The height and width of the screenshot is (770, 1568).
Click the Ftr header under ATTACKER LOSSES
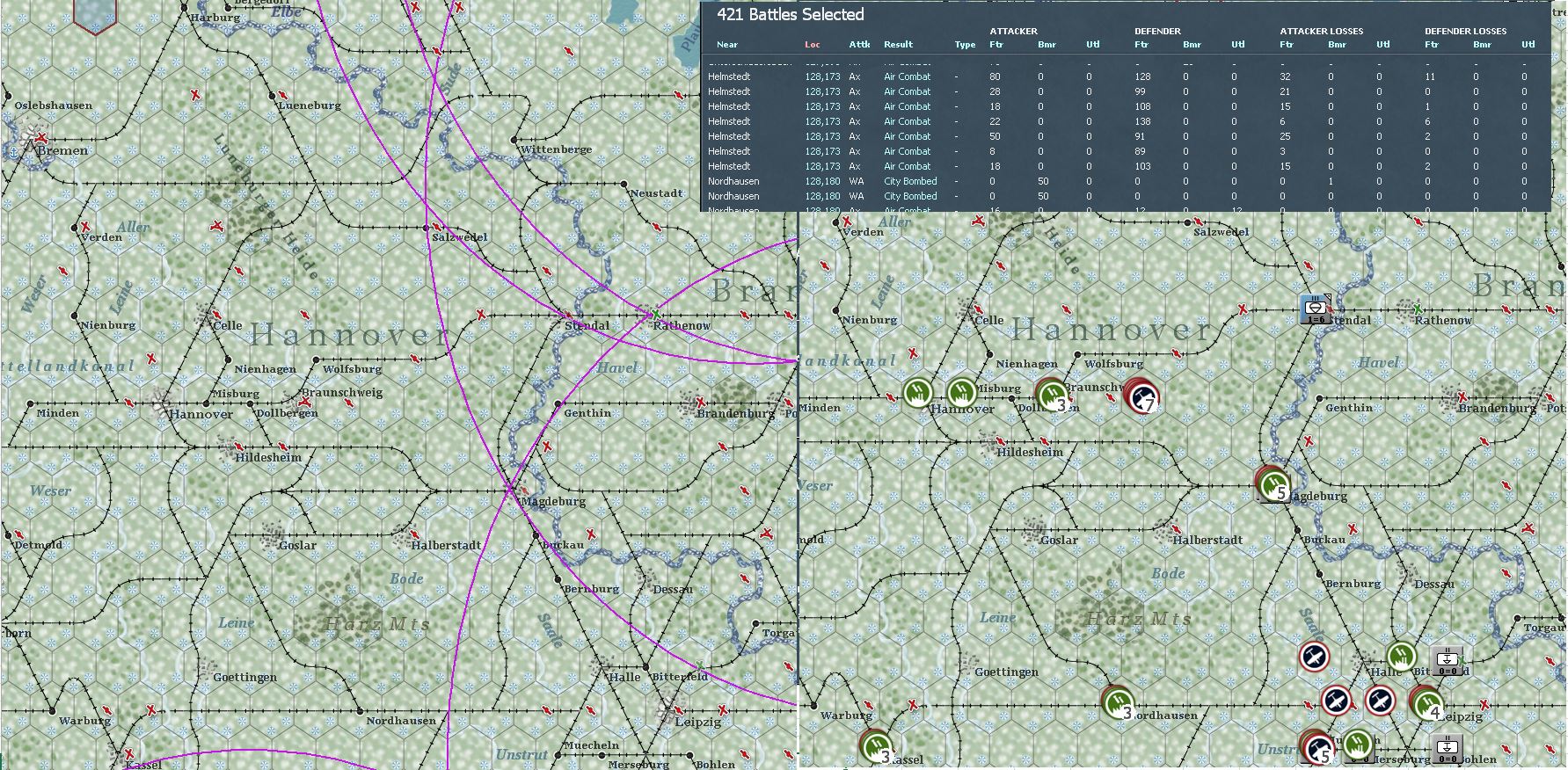click(1287, 45)
